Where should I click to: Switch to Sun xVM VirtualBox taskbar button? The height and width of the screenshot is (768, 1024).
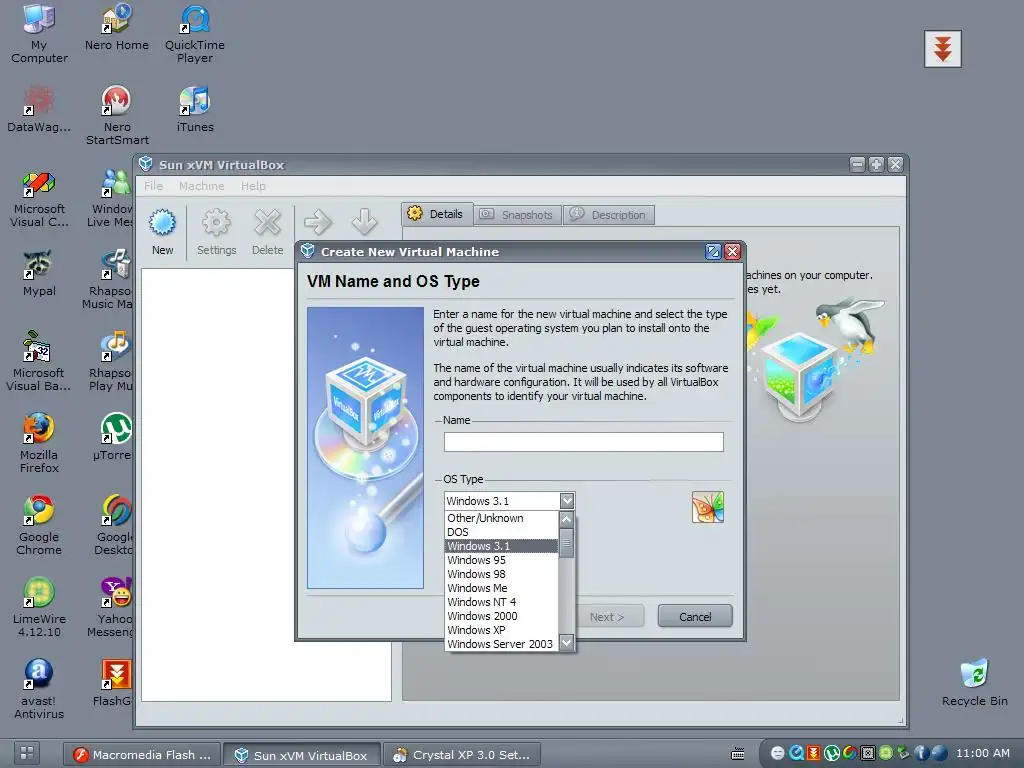301,755
